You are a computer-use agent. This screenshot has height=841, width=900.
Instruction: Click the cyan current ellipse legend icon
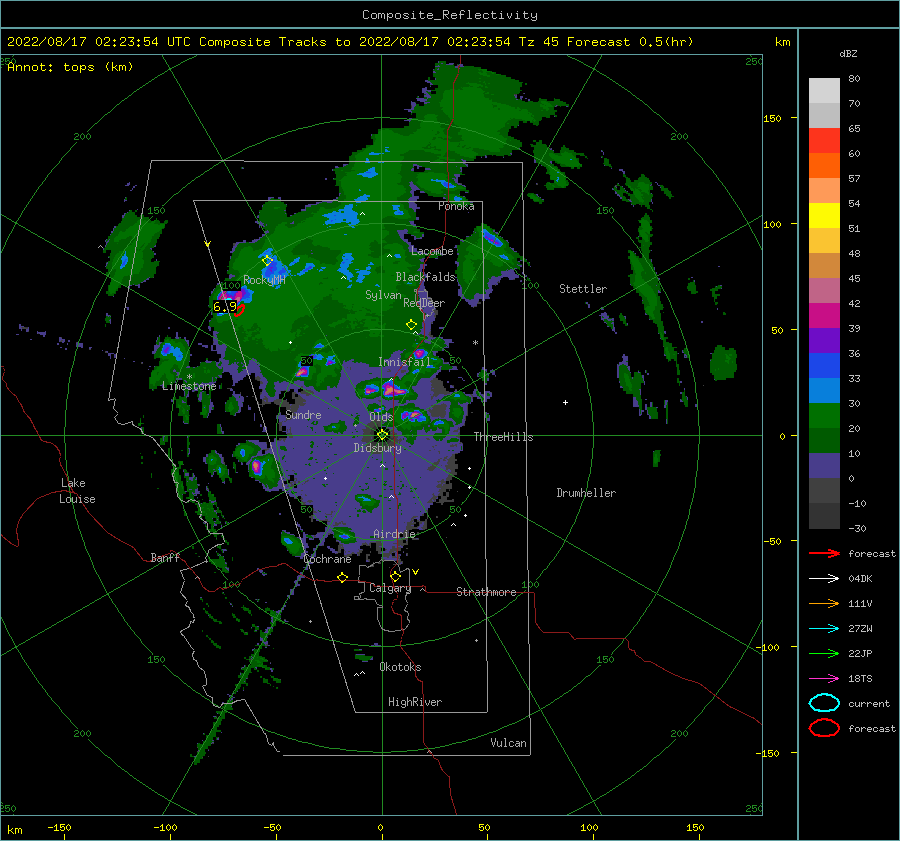click(824, 703)
